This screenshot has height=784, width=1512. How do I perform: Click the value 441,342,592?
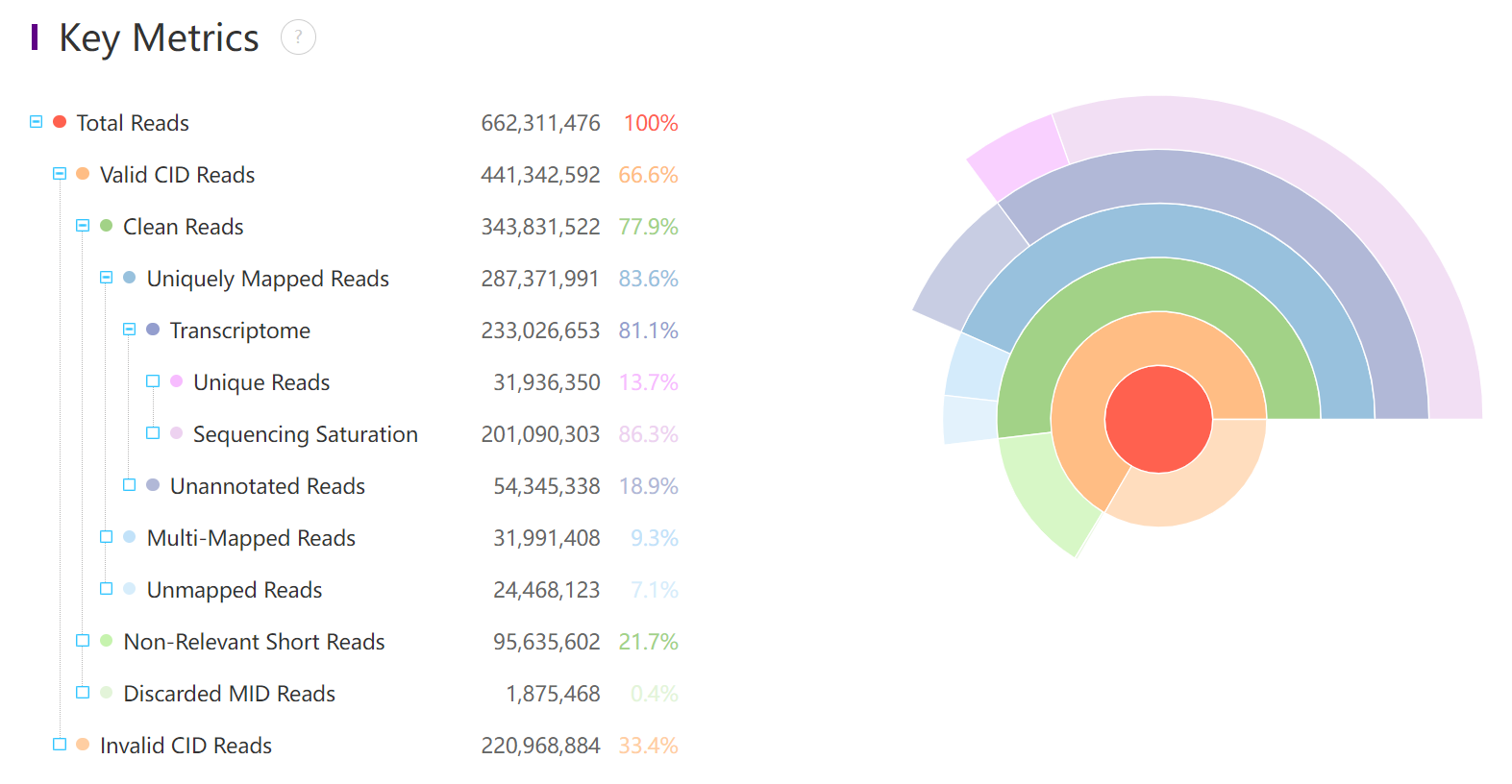(540, 175)
